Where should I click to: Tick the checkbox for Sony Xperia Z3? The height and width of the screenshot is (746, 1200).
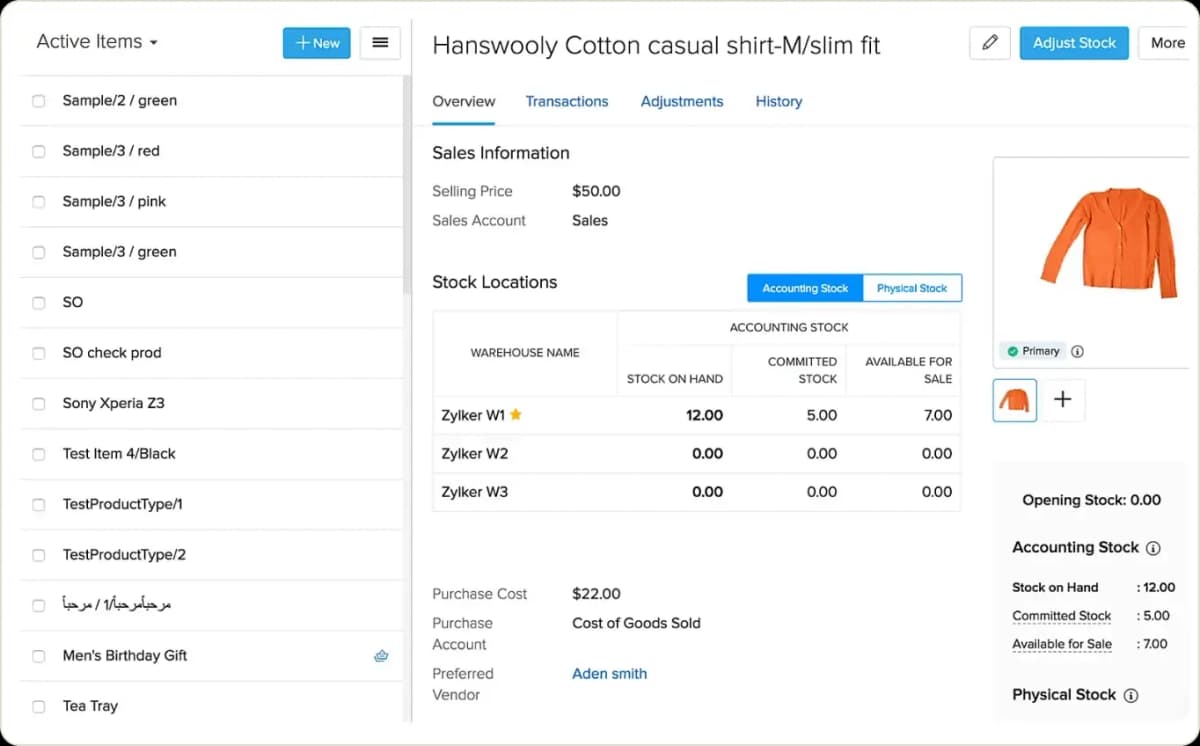(37, 403)
